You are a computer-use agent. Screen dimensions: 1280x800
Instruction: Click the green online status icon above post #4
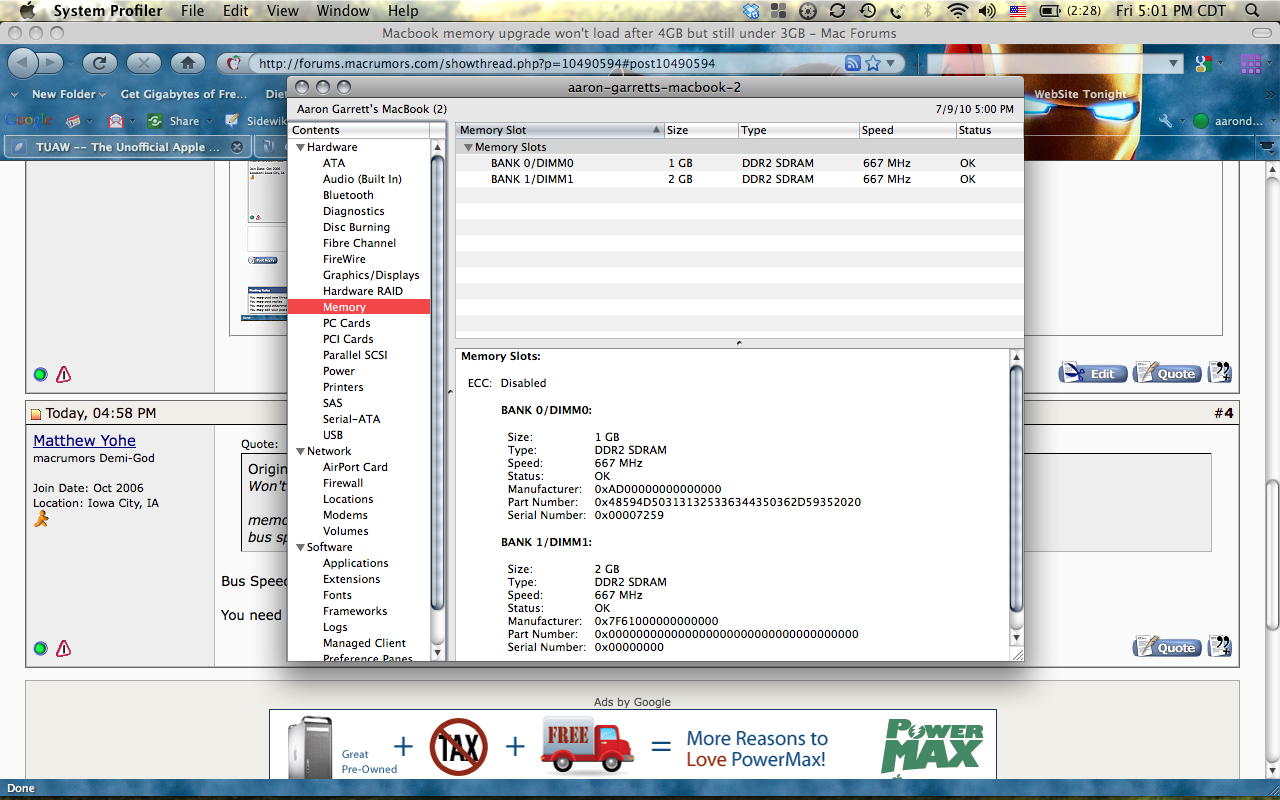pos(40,375)
